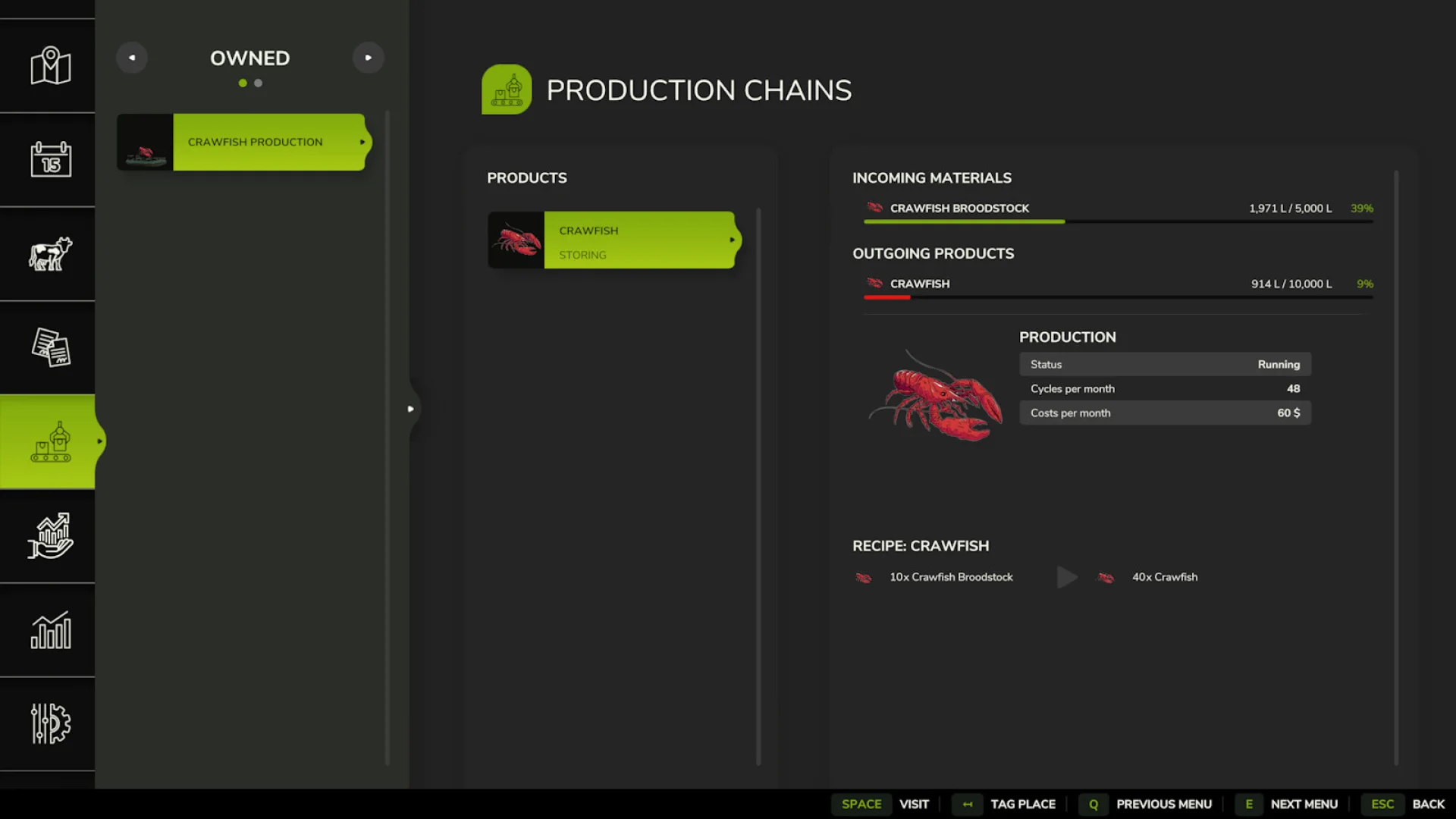Expand the Crawfish Production entry arrow

pyautogui.click(x=362, y=142)
